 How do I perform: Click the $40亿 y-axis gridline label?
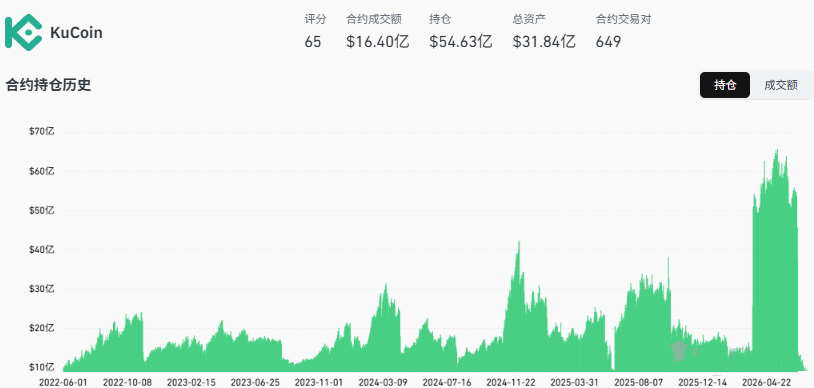(42, 250)
